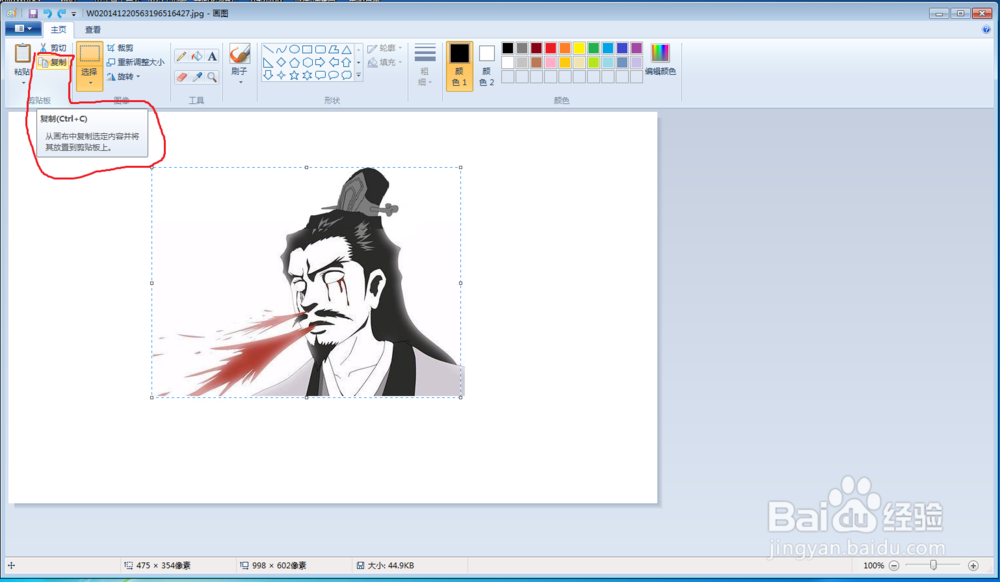Choose the Oval shape
This screenshot has height=582, width=1000.
click(x=294, y=49)
